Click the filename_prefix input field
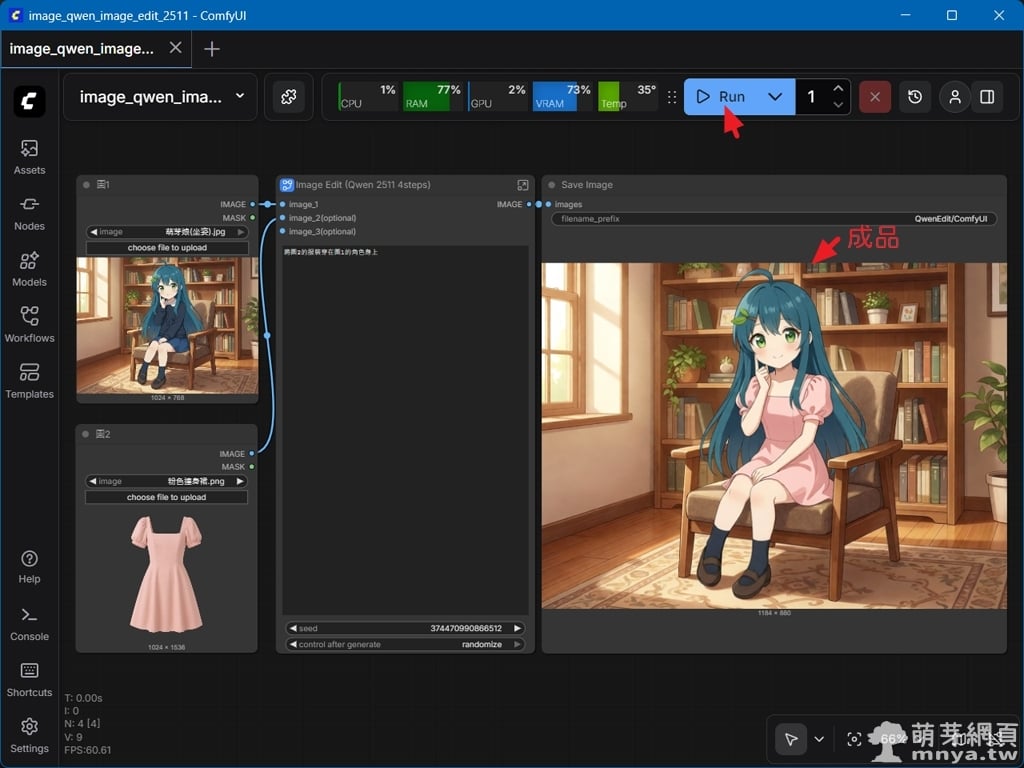Image resolution: width=1024 pixels, height=768 pixels. point(773,218)
